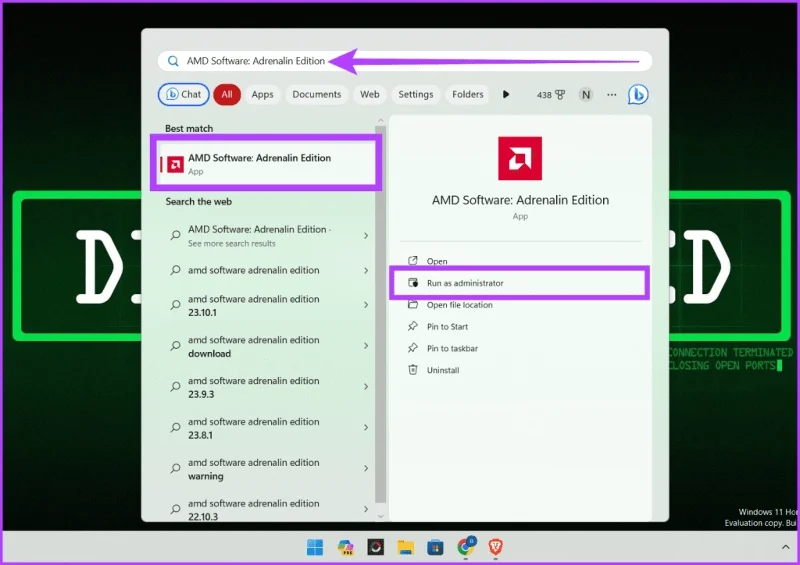Open Chrome browser from the taskbar
Viewport: 800px width, 565px height.
coord(465,547)
